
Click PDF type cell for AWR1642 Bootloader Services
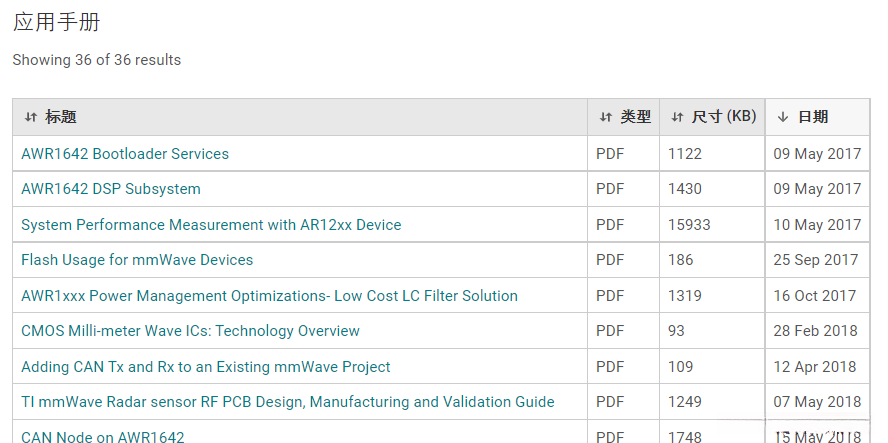pos(610,154)
